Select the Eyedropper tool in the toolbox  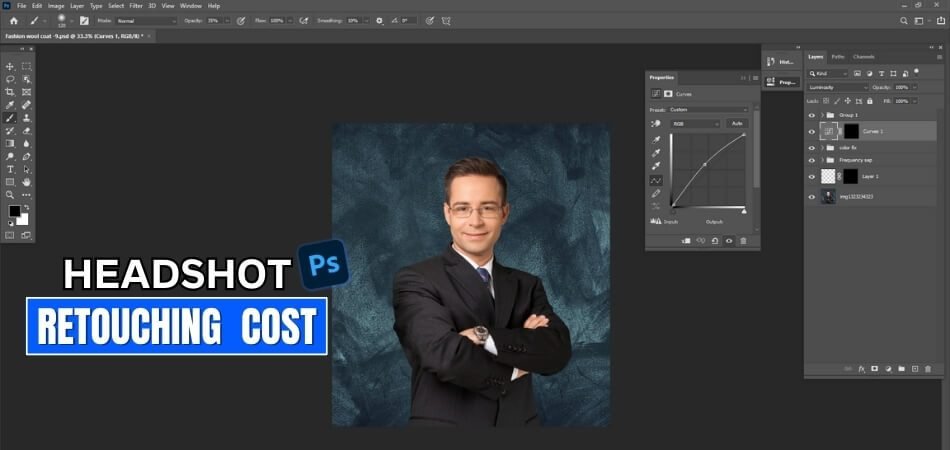[x=10, y=105]
